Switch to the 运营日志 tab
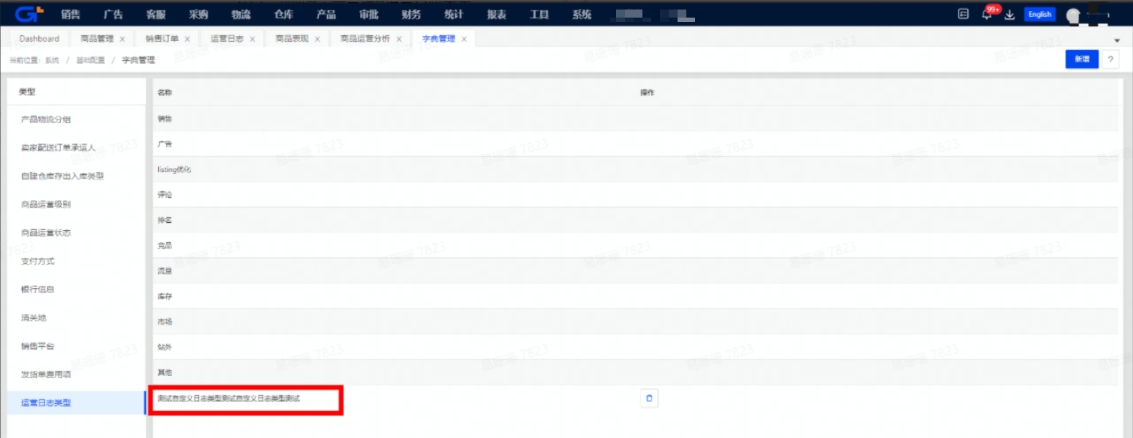The image size is (1133, 438). [x=227, y=39]
